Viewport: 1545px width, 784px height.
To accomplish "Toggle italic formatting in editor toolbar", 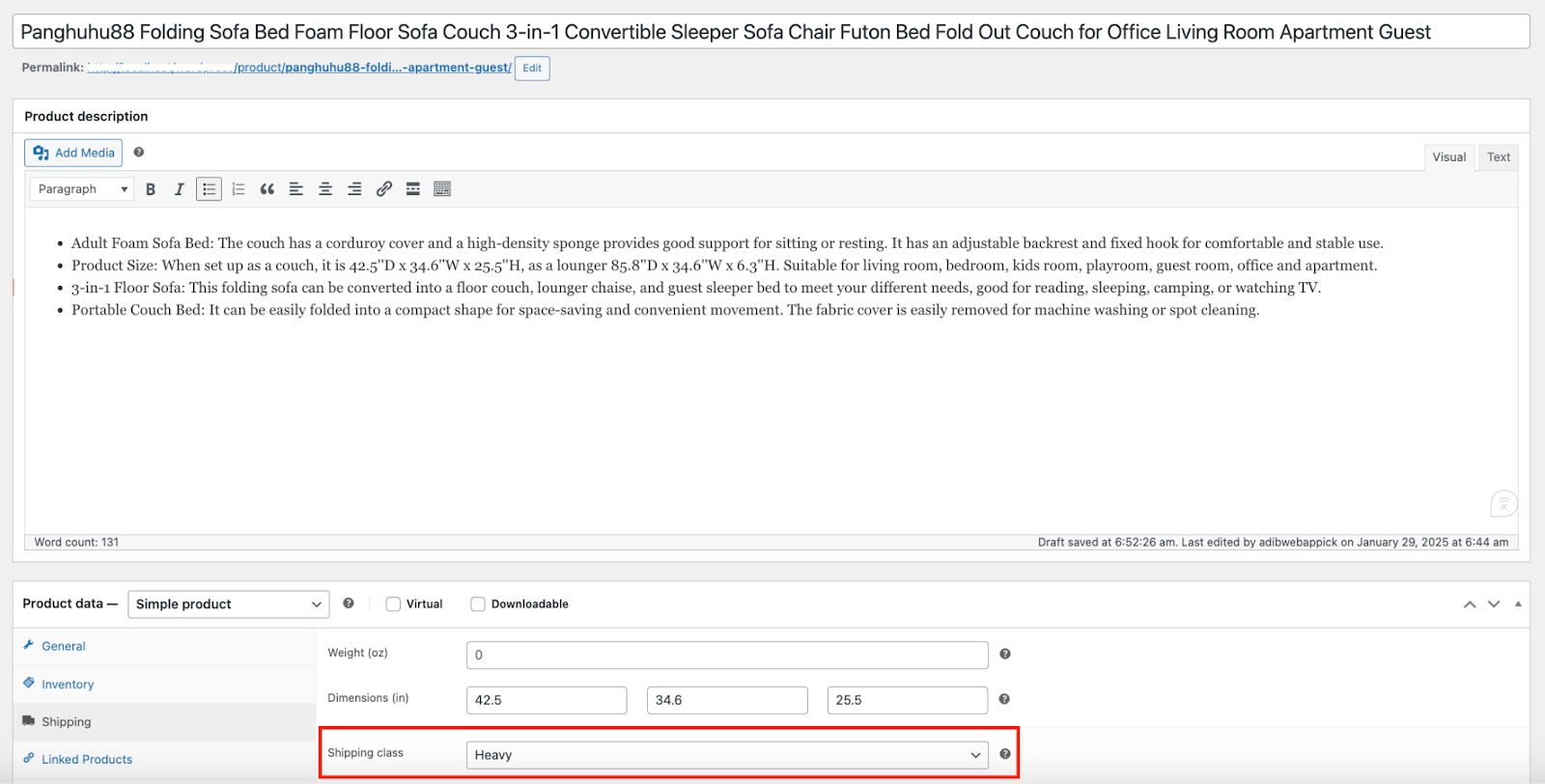I will click(x=180, y=189).
